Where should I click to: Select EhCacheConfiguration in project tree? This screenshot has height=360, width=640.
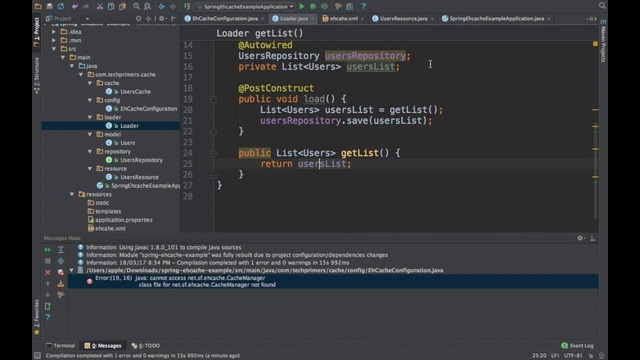(x=149, y=109)
